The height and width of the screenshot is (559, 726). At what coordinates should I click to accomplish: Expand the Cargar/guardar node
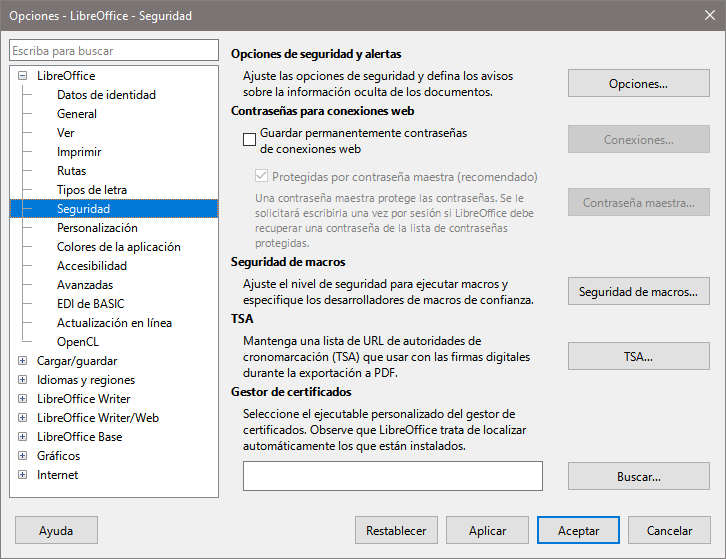tap(22, 361)
